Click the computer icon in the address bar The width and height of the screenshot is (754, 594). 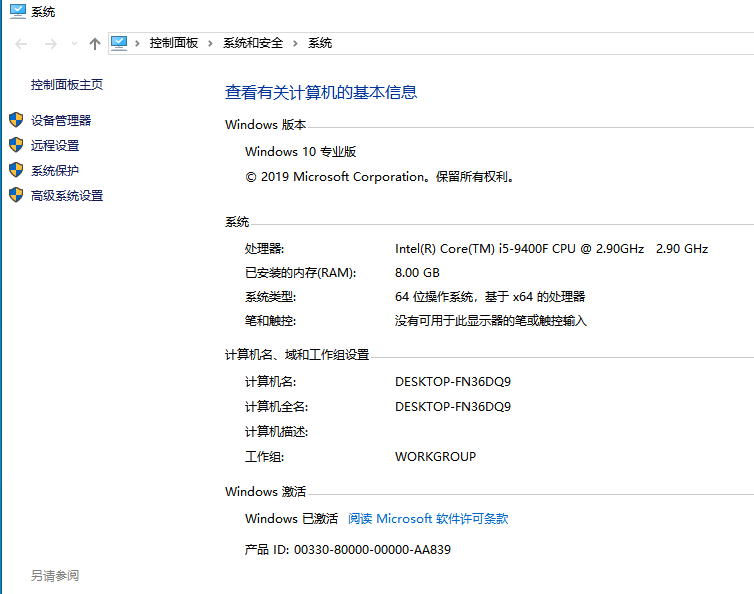click(120, 43)
